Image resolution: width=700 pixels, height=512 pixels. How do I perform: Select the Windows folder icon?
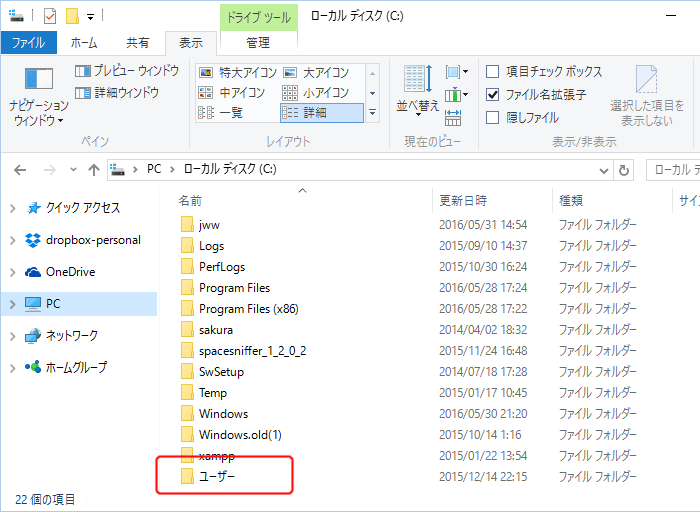(x=187, y=413)
